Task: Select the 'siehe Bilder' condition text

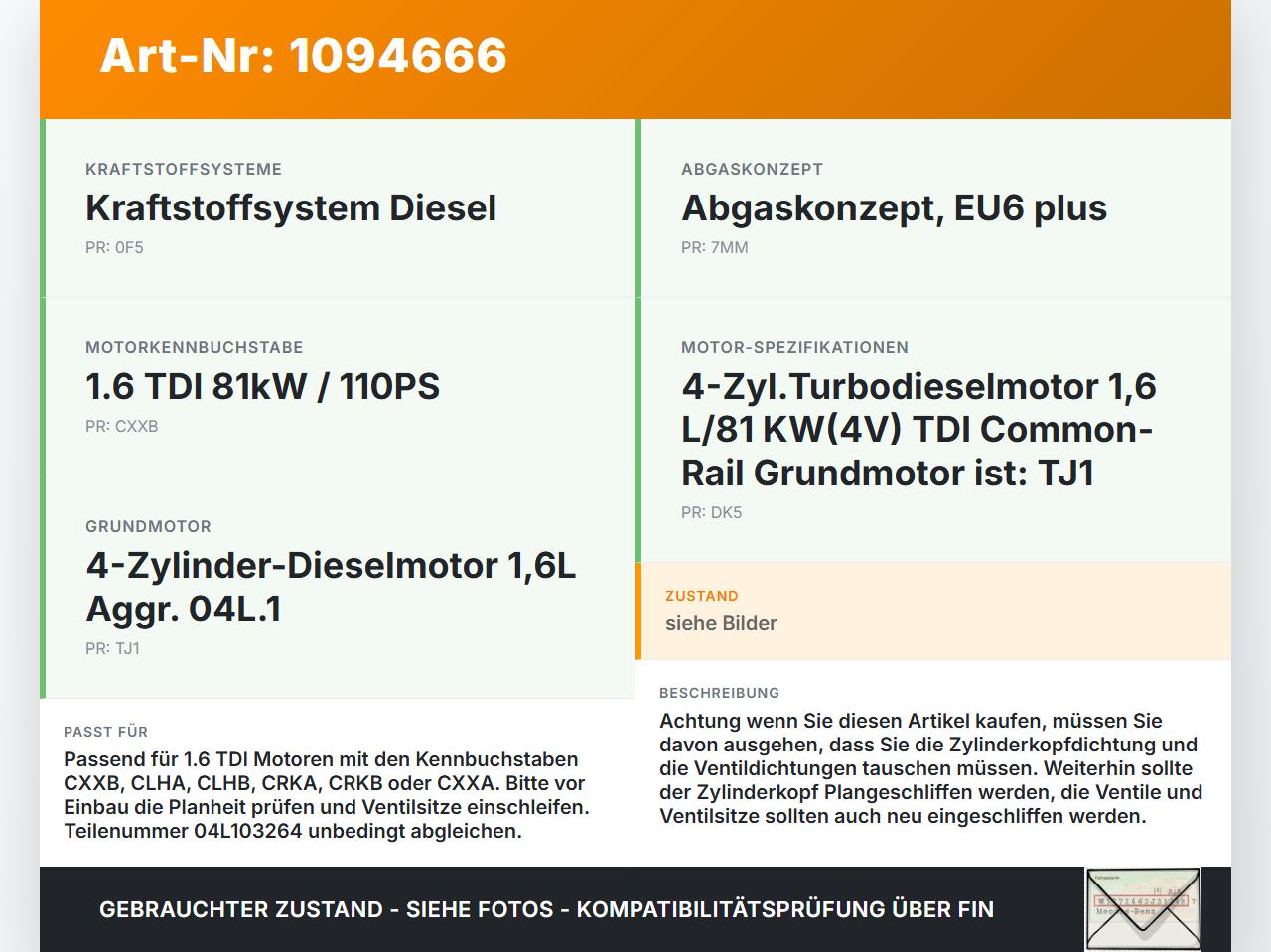Action: (721, 623)
